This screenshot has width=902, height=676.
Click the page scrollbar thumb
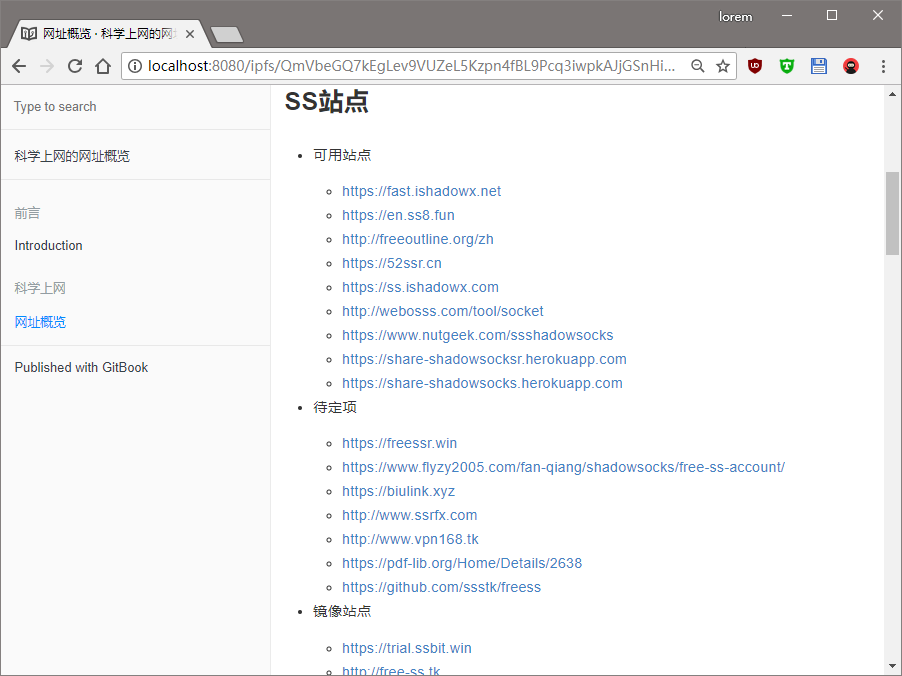coord(892,213)
